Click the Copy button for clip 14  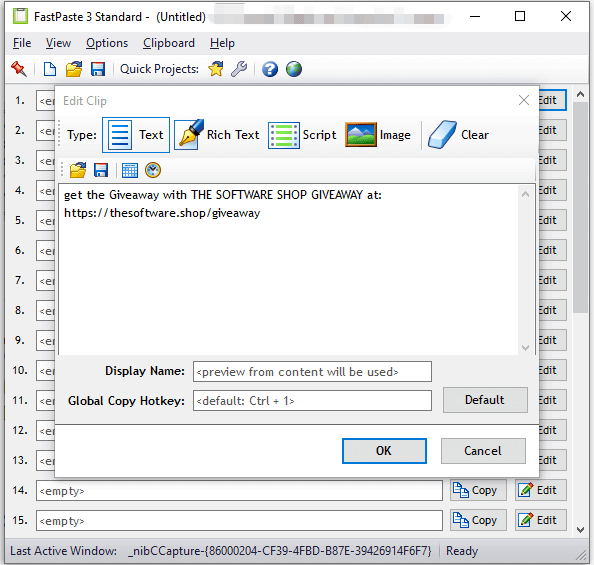pos(478,490)
